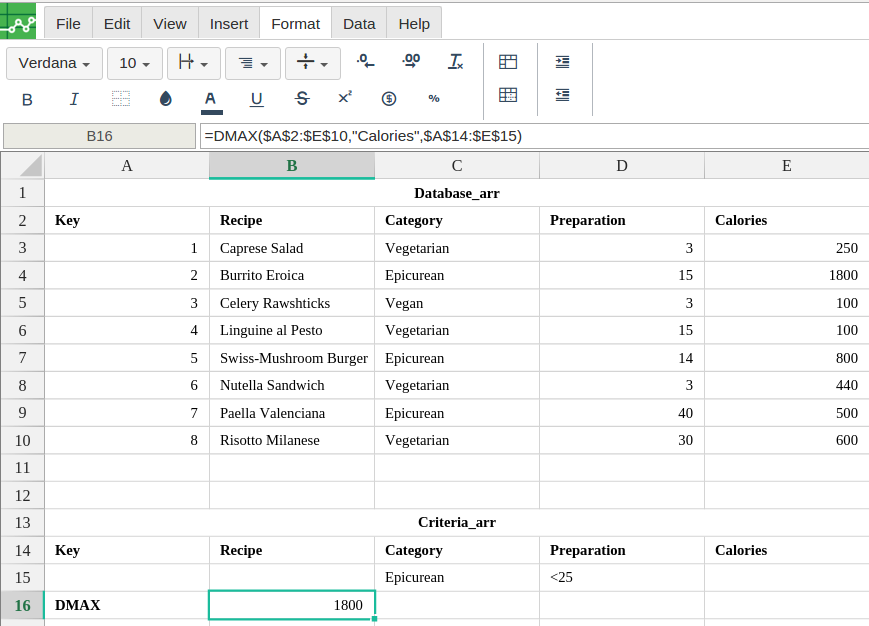Open the horizontal alignment dropdown

(x=252, y=63)
